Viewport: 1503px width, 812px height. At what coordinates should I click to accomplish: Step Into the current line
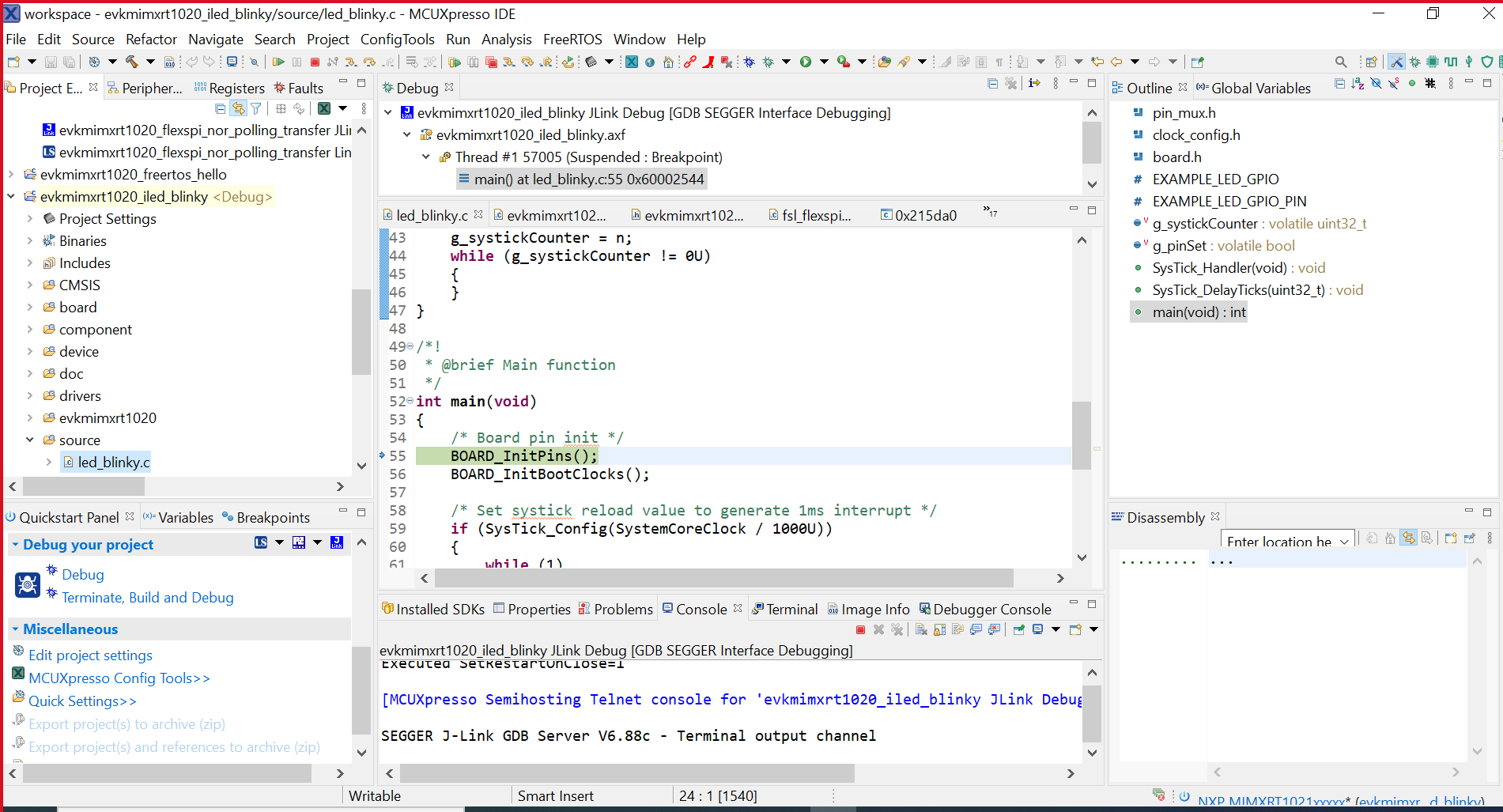pyautogui.click(x=351, y=61)
